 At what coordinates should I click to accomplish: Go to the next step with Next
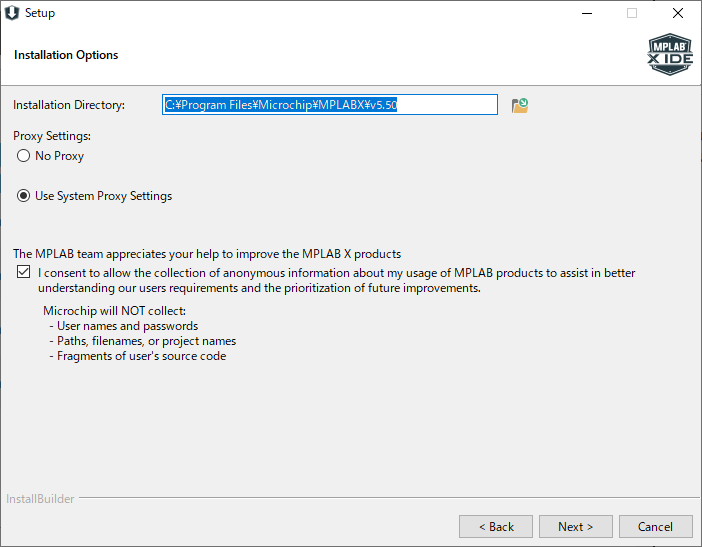click(576, 526)
